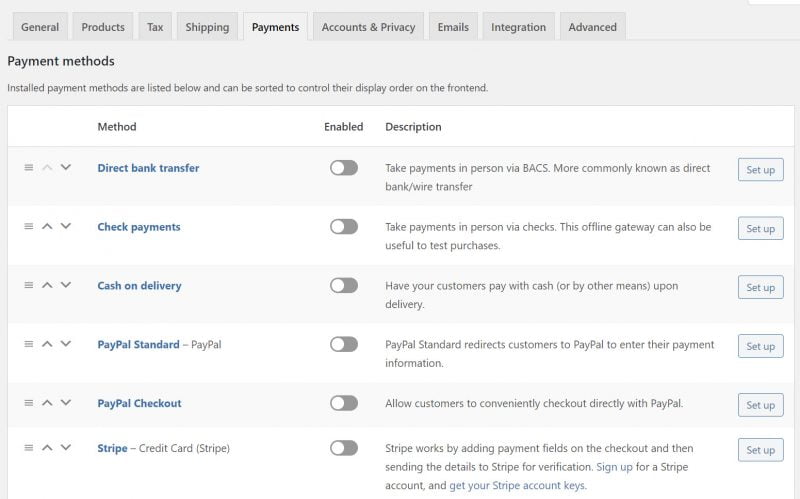Click drag handle icon for Direct bank transfer
800x499 pixels.
point(29,168)
